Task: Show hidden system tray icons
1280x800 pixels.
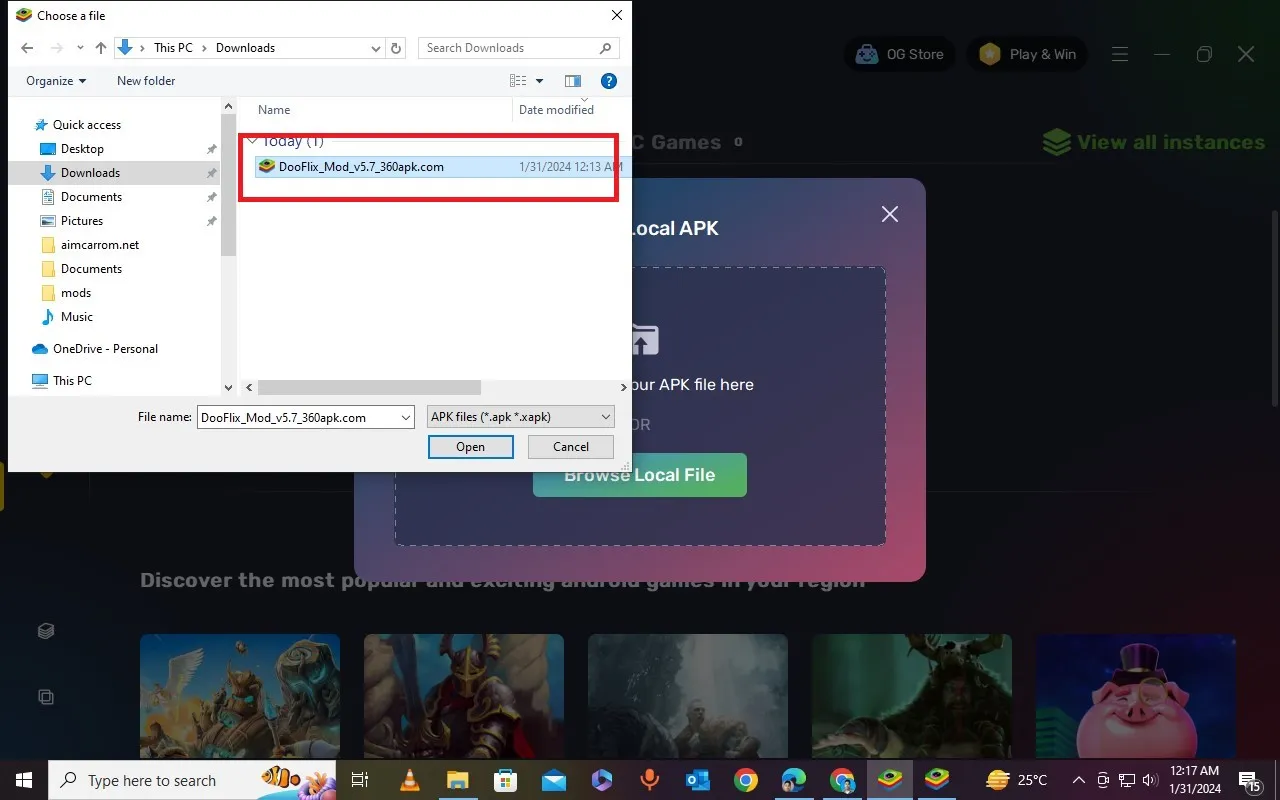Action: pos(1078,780)
